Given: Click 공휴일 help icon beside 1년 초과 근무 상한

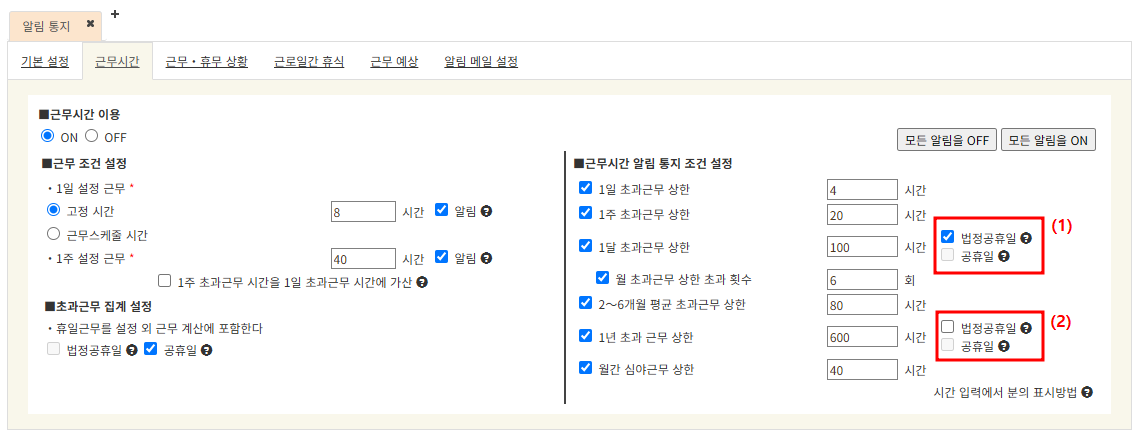Looking at the screenshot, I should tap(1002, 346).
